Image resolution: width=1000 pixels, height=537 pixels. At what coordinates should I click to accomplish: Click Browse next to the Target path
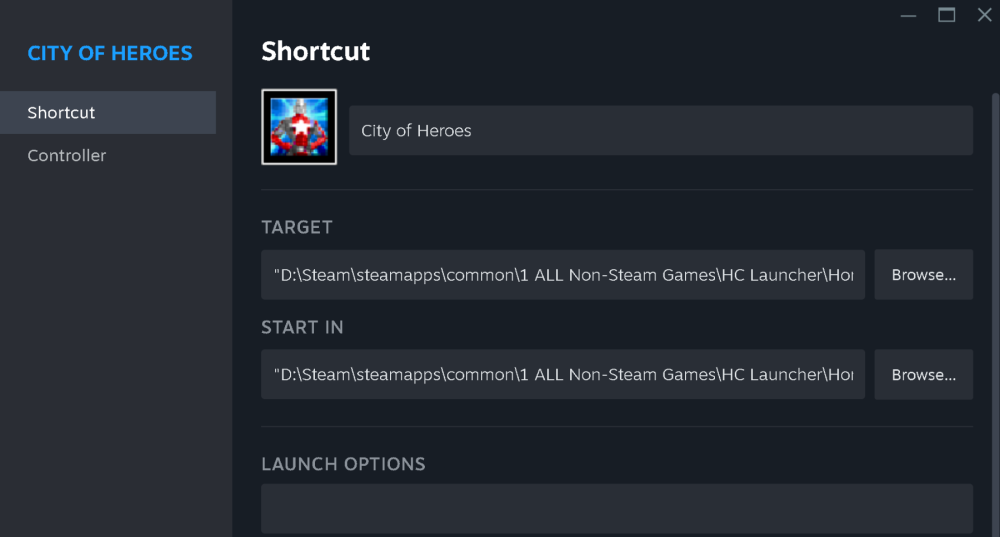tap(923, 275)
